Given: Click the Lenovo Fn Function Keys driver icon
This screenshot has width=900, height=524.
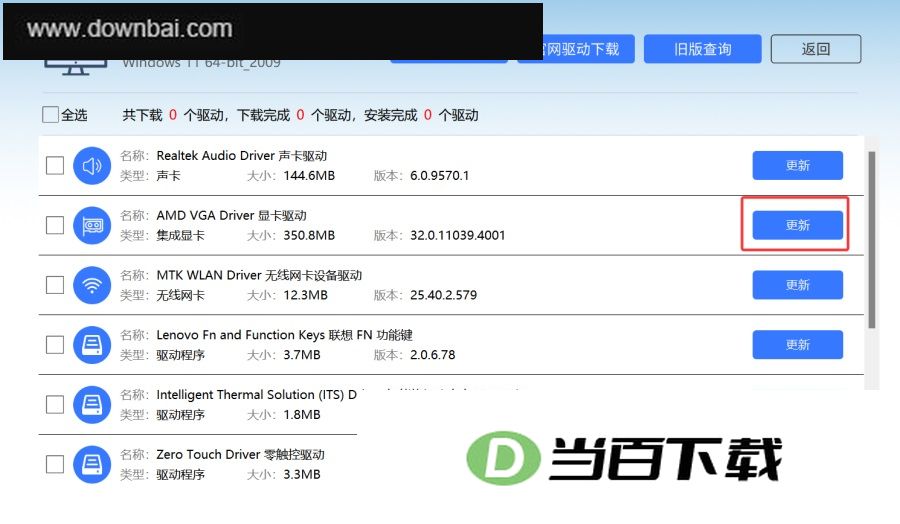Looking at the screenshot, I should click(x=92, y=345).
